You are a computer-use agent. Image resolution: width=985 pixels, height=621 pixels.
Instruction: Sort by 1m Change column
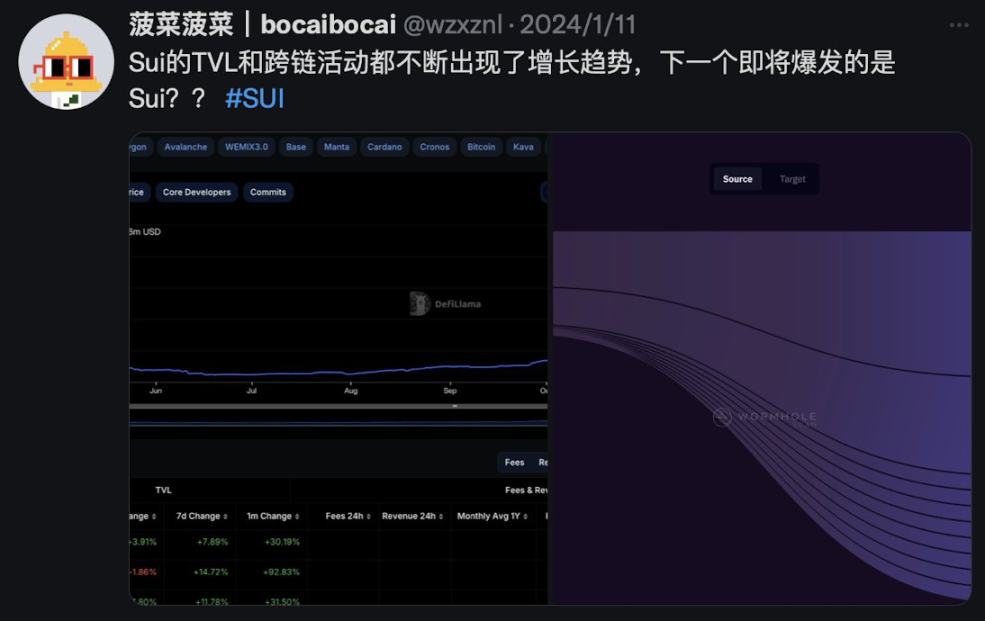click(273, 516)
